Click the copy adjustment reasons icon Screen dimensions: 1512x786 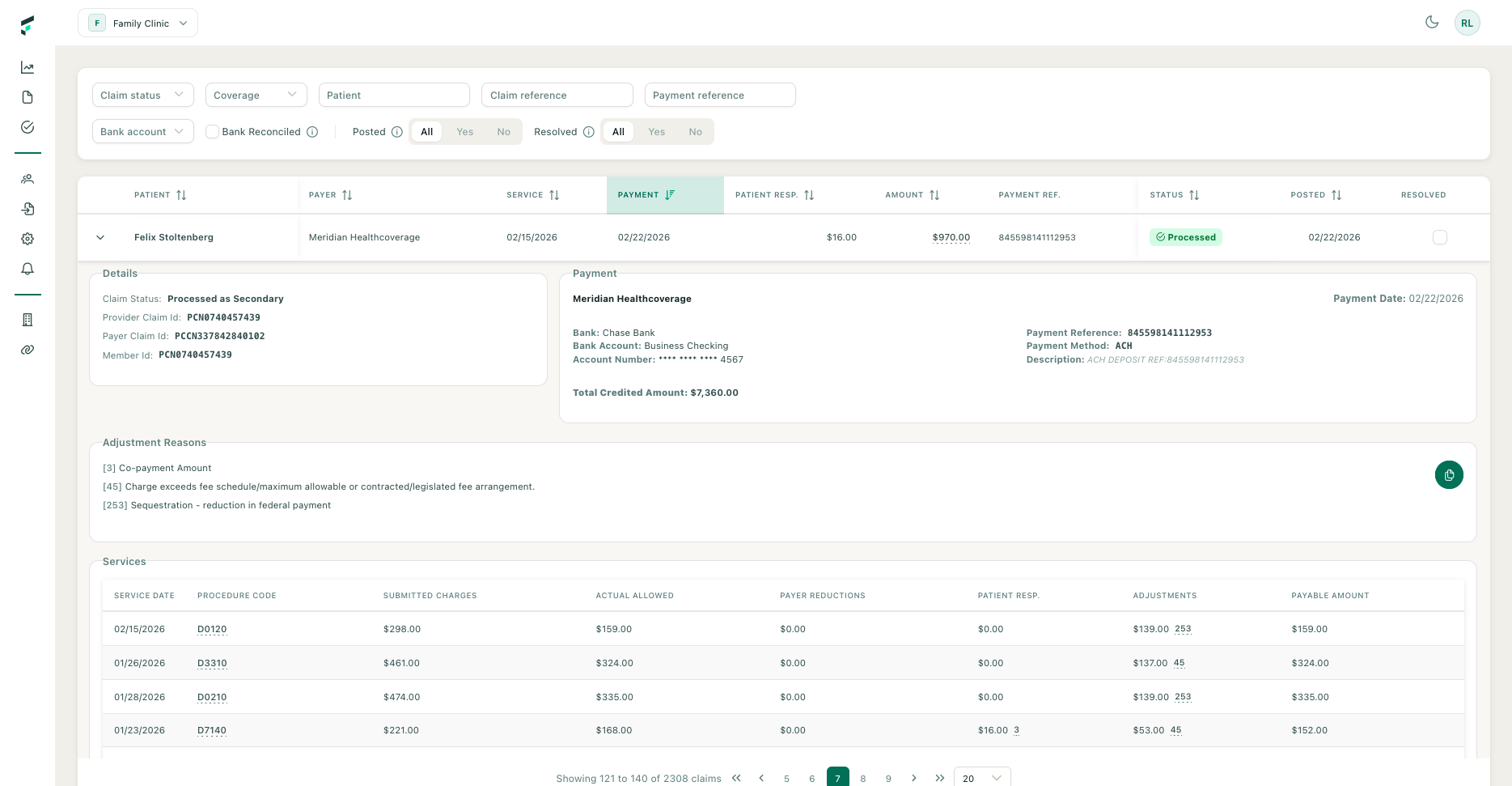pyautogui.click(x=1449, y=475)
